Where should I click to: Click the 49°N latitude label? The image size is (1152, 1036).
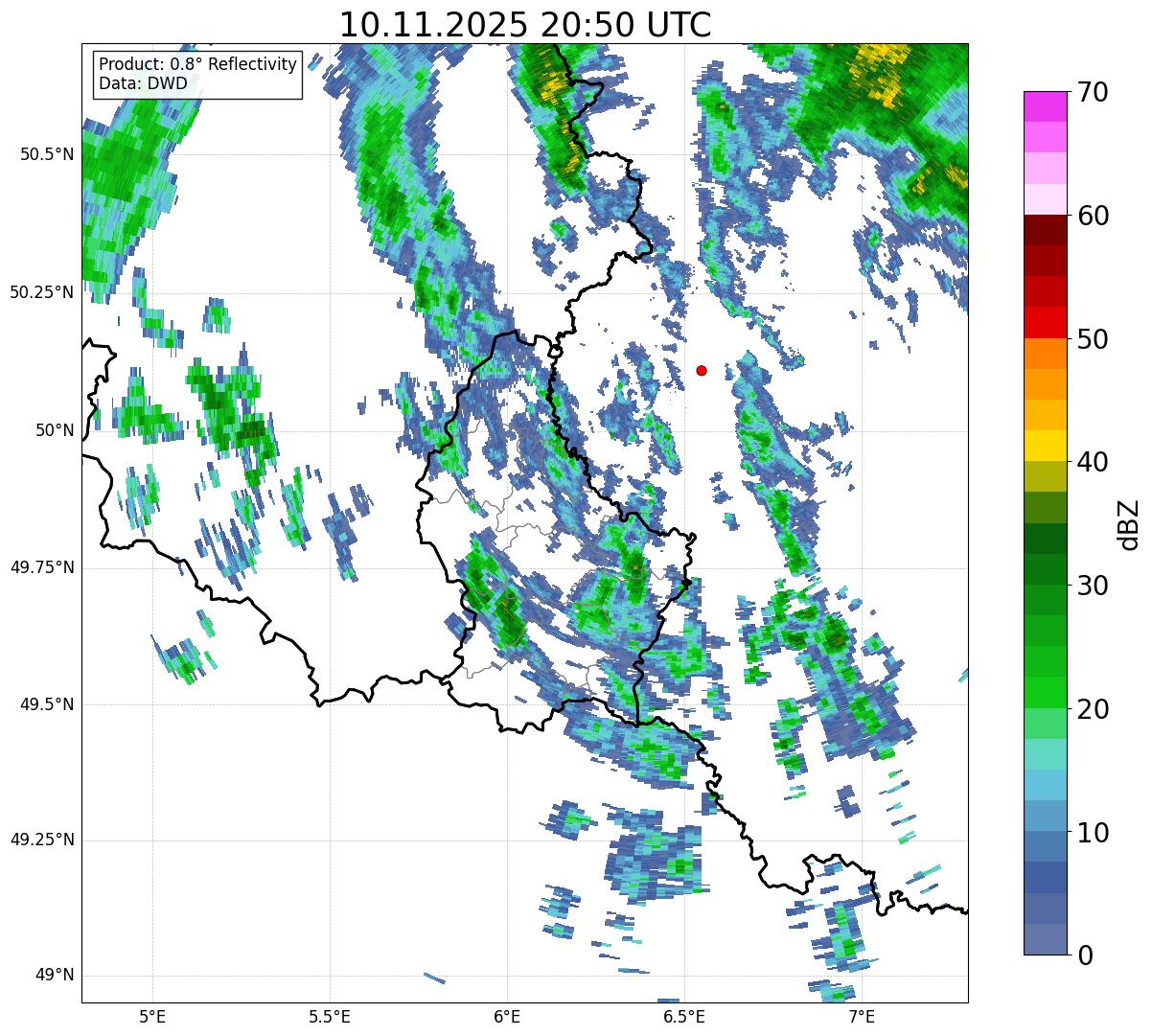point(55,976)
